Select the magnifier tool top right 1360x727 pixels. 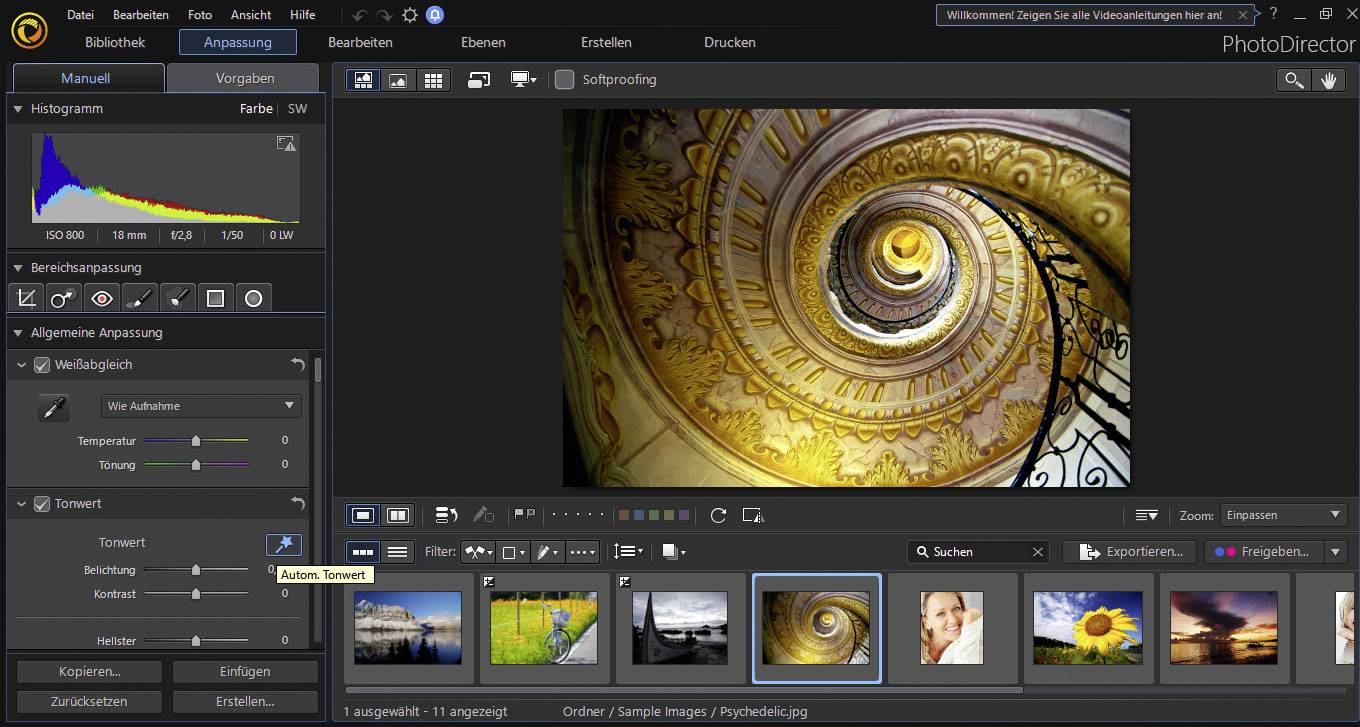1294,79
